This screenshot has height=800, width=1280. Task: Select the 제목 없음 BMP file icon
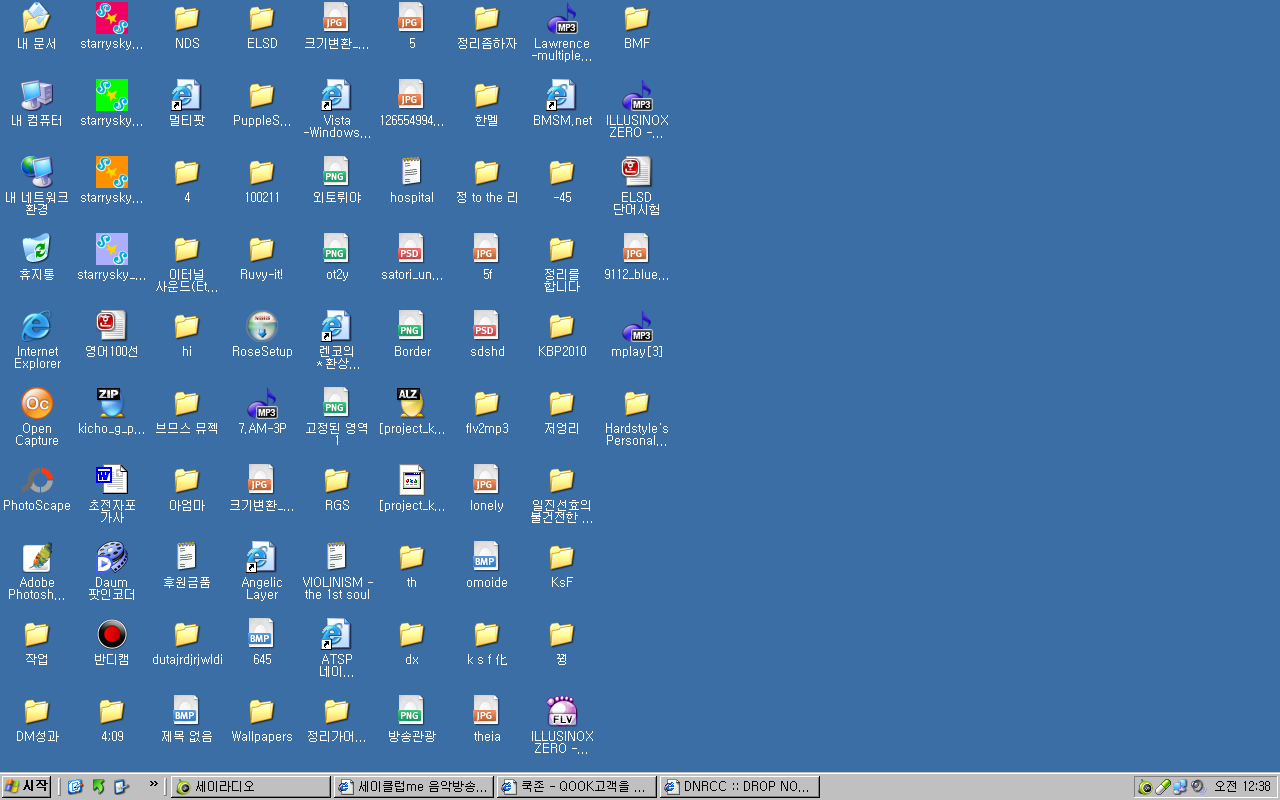point(187,712)
